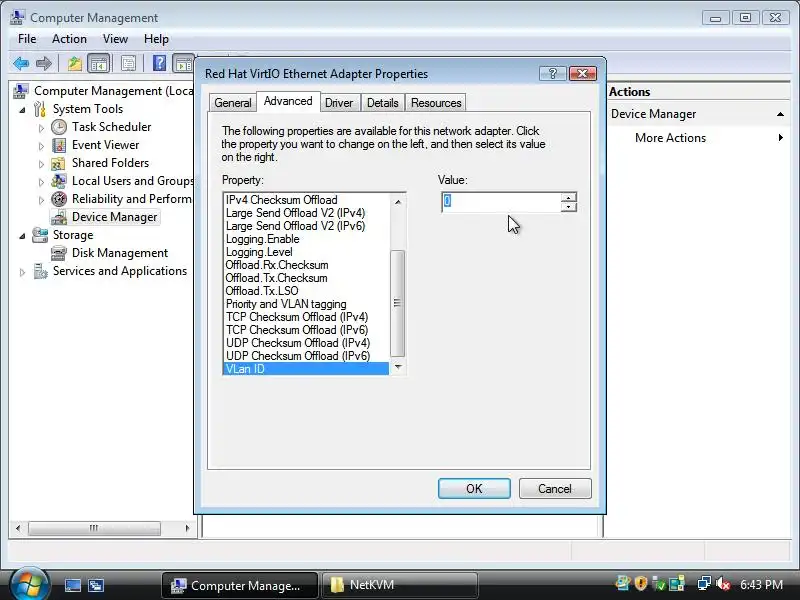Switch to the Driver tab

point(339,103)
